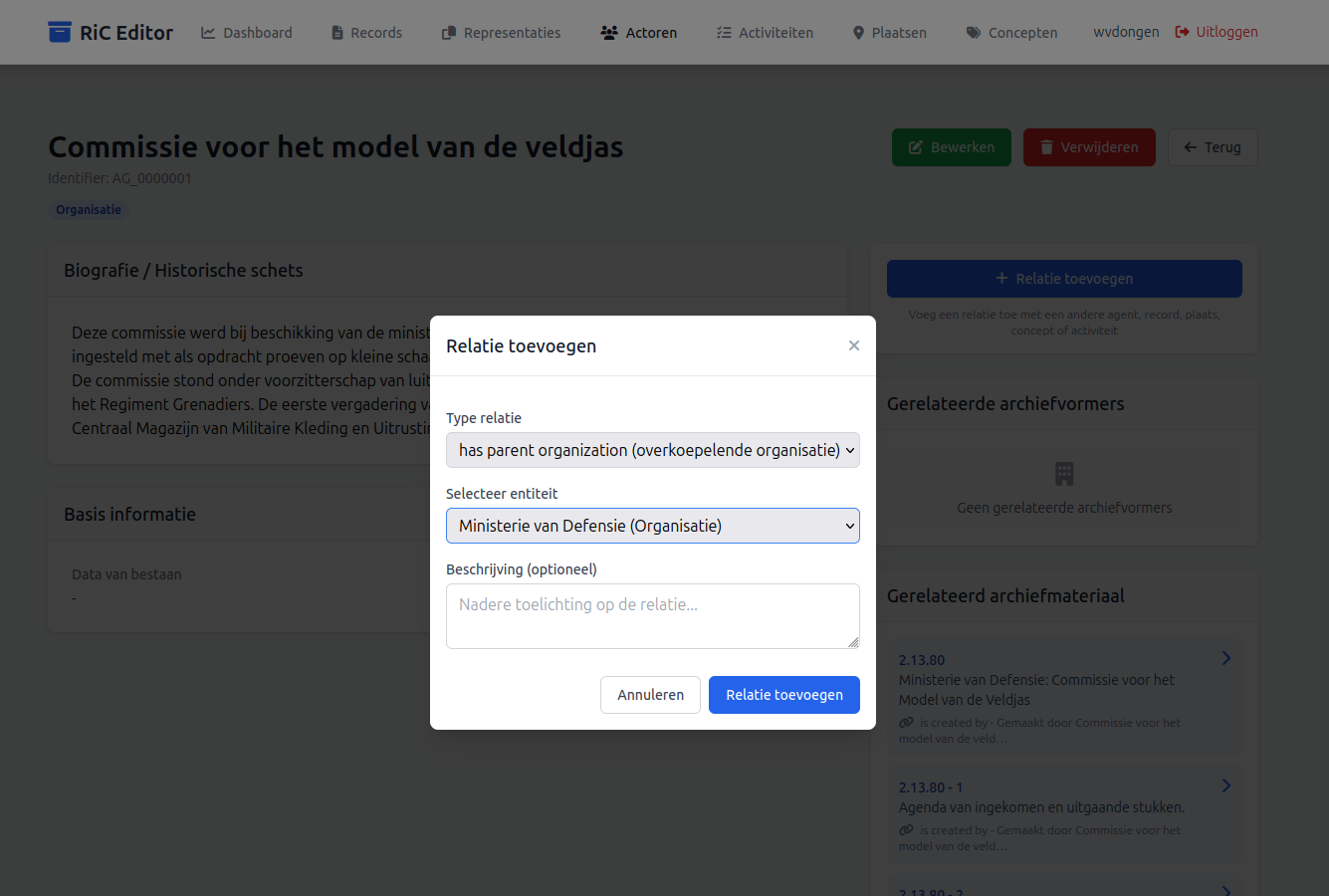Go back with the Terug button
This screenshot has height=896, width=1329.
[x=1213, y=147]
